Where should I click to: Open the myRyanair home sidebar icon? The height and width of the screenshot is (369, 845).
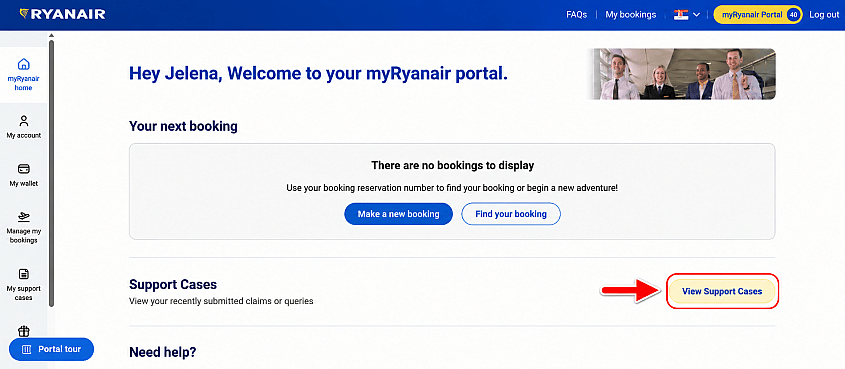[x=24, y=64]
